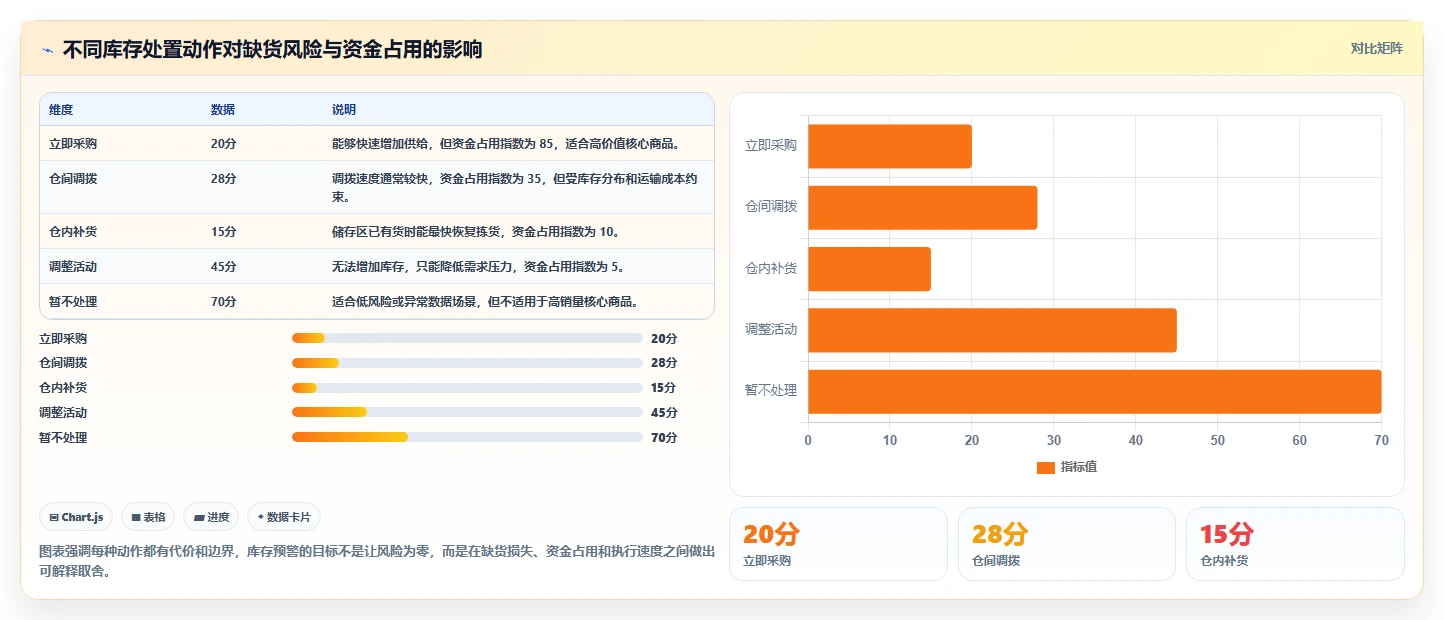Select the Chart.js tag chip

(x=76, y=517)
